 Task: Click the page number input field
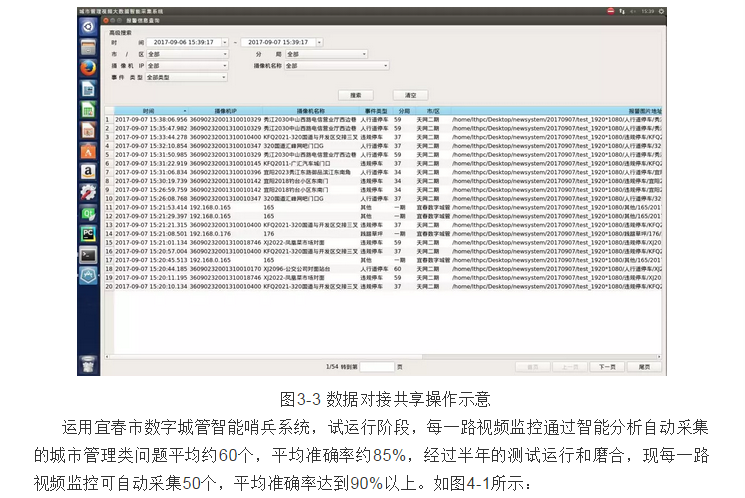pos(377,367)
